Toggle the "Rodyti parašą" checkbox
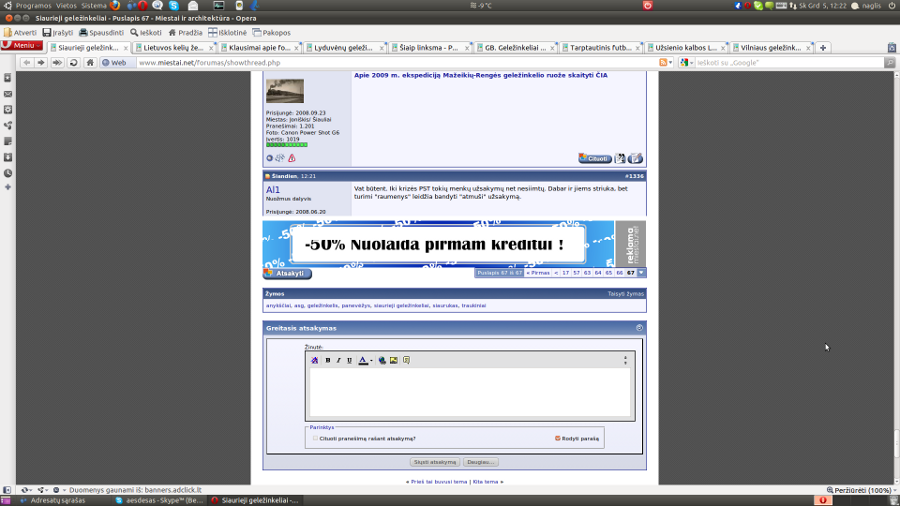 [x=558, y=438]
